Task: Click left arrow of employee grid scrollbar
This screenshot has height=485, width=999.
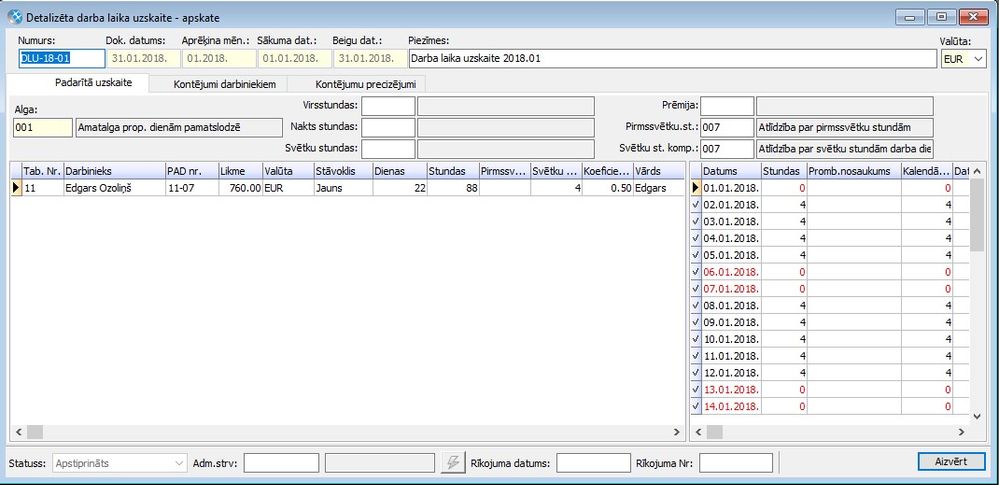Action: pyautogui.click(x=18, y=431)
